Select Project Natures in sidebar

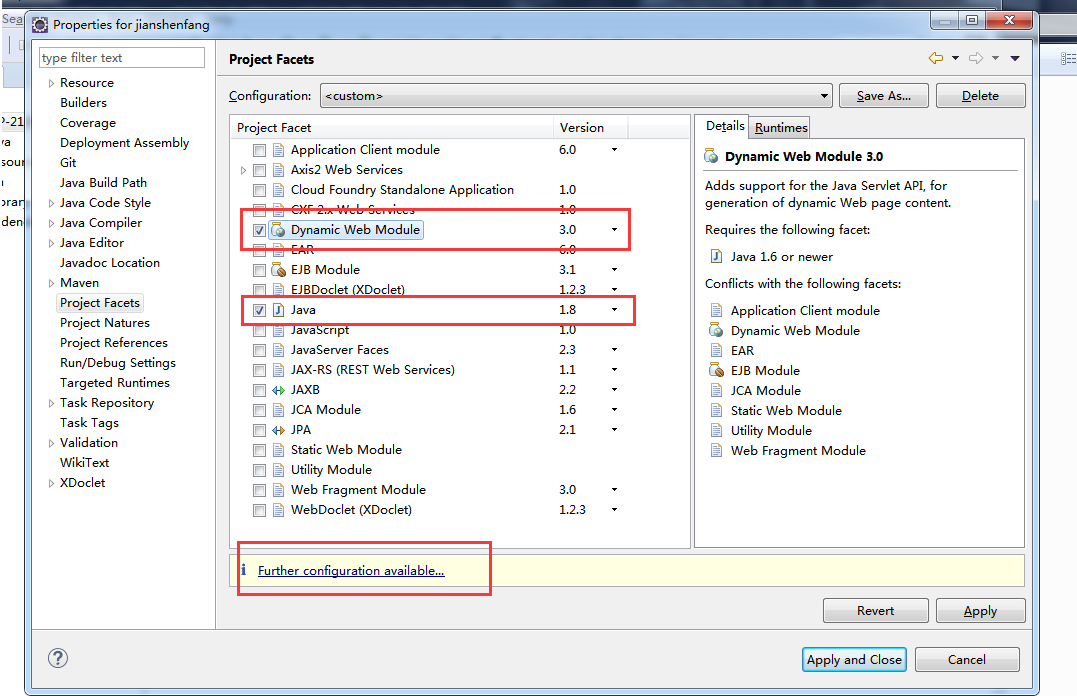click(104, 323)
